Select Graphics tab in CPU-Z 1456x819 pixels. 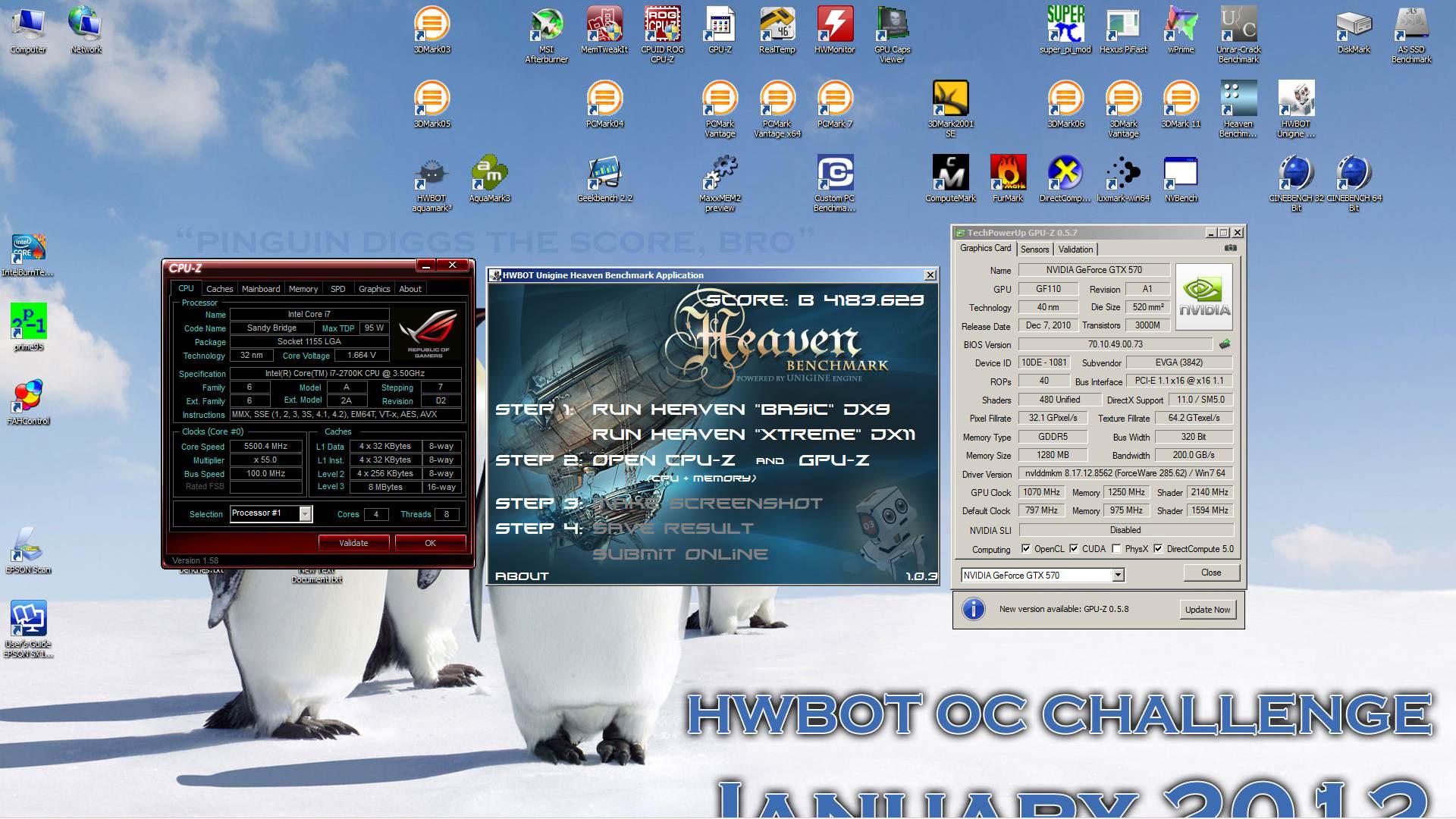tap(374, 289)
